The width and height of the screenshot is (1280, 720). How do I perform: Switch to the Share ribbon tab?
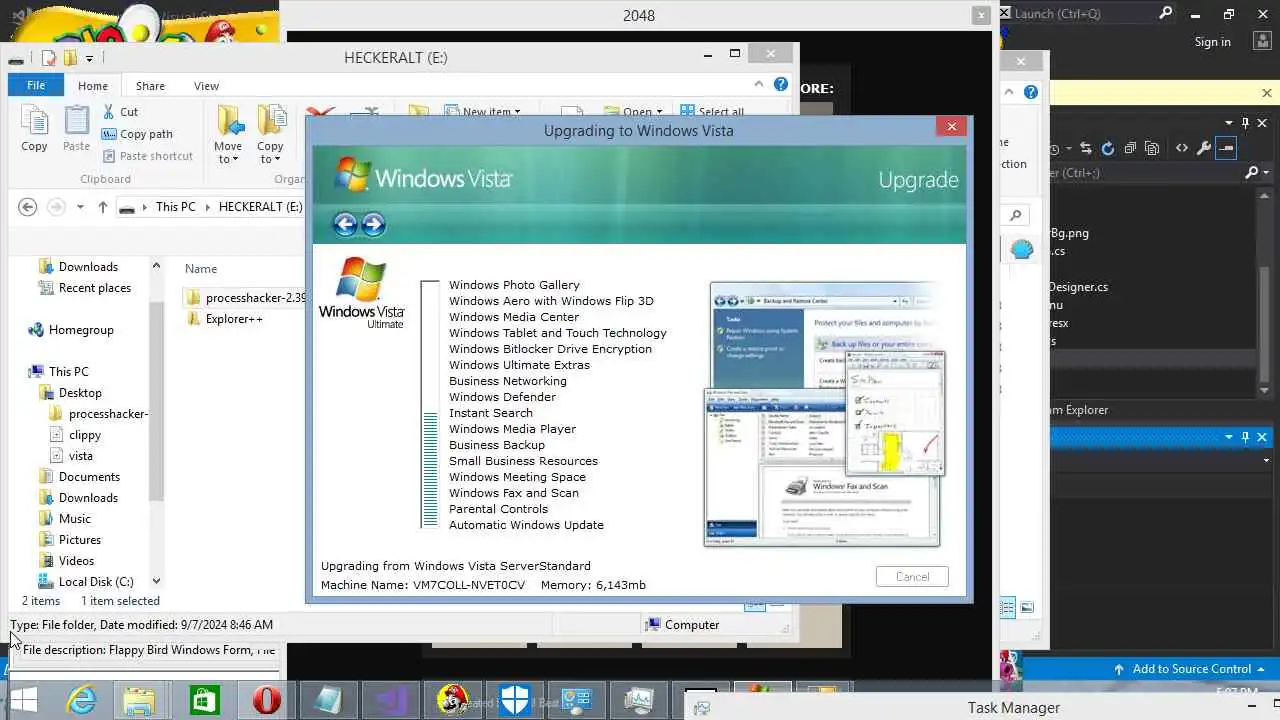tap(150, 86)
